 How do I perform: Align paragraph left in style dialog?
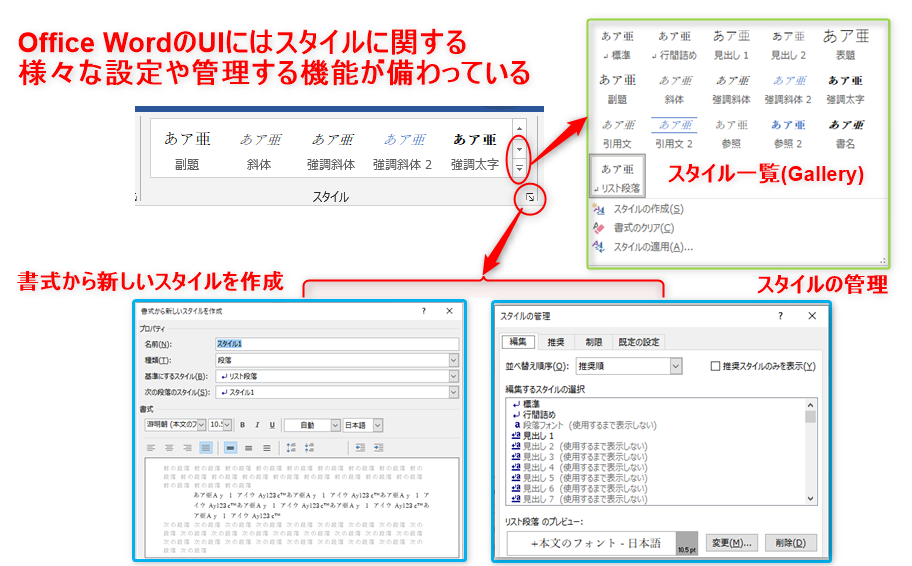151,447
